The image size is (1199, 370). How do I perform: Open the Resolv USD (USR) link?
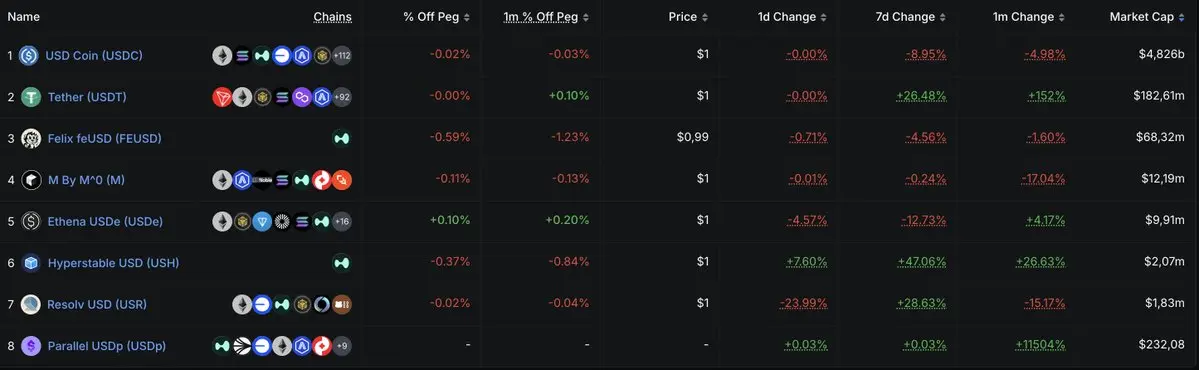tap(97, 304)
